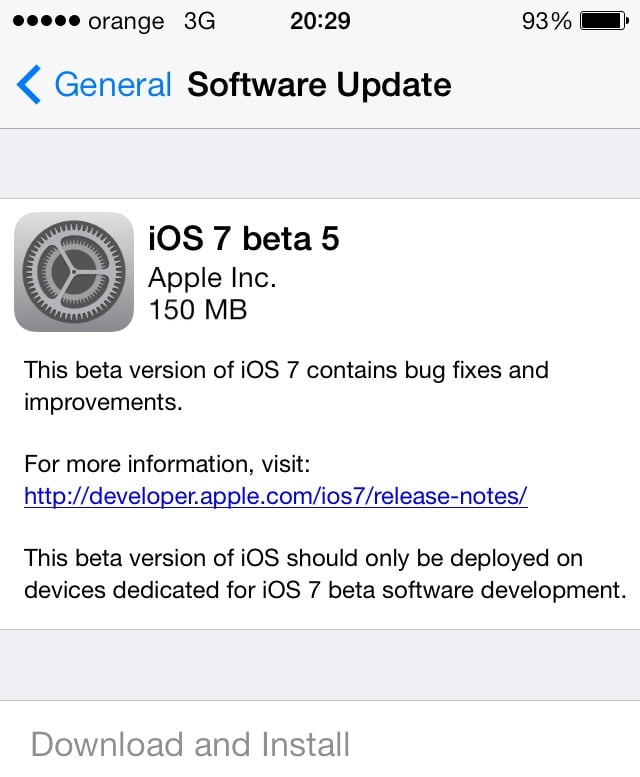Viewport: 640px width, 777px height.
Task: Tap the blue back chevron arrow
Action: (x=28, y=85)
